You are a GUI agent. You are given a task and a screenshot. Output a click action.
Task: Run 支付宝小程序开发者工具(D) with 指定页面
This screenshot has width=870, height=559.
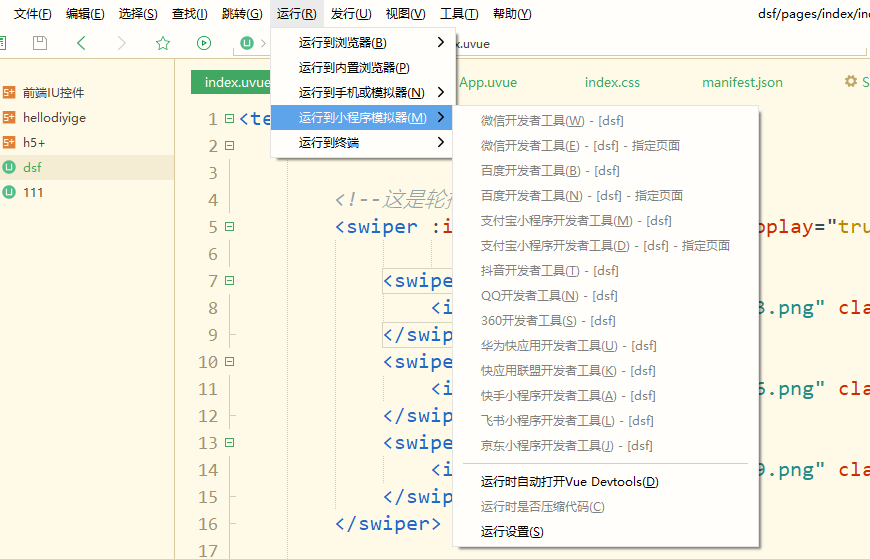click(x=606, y=245)
